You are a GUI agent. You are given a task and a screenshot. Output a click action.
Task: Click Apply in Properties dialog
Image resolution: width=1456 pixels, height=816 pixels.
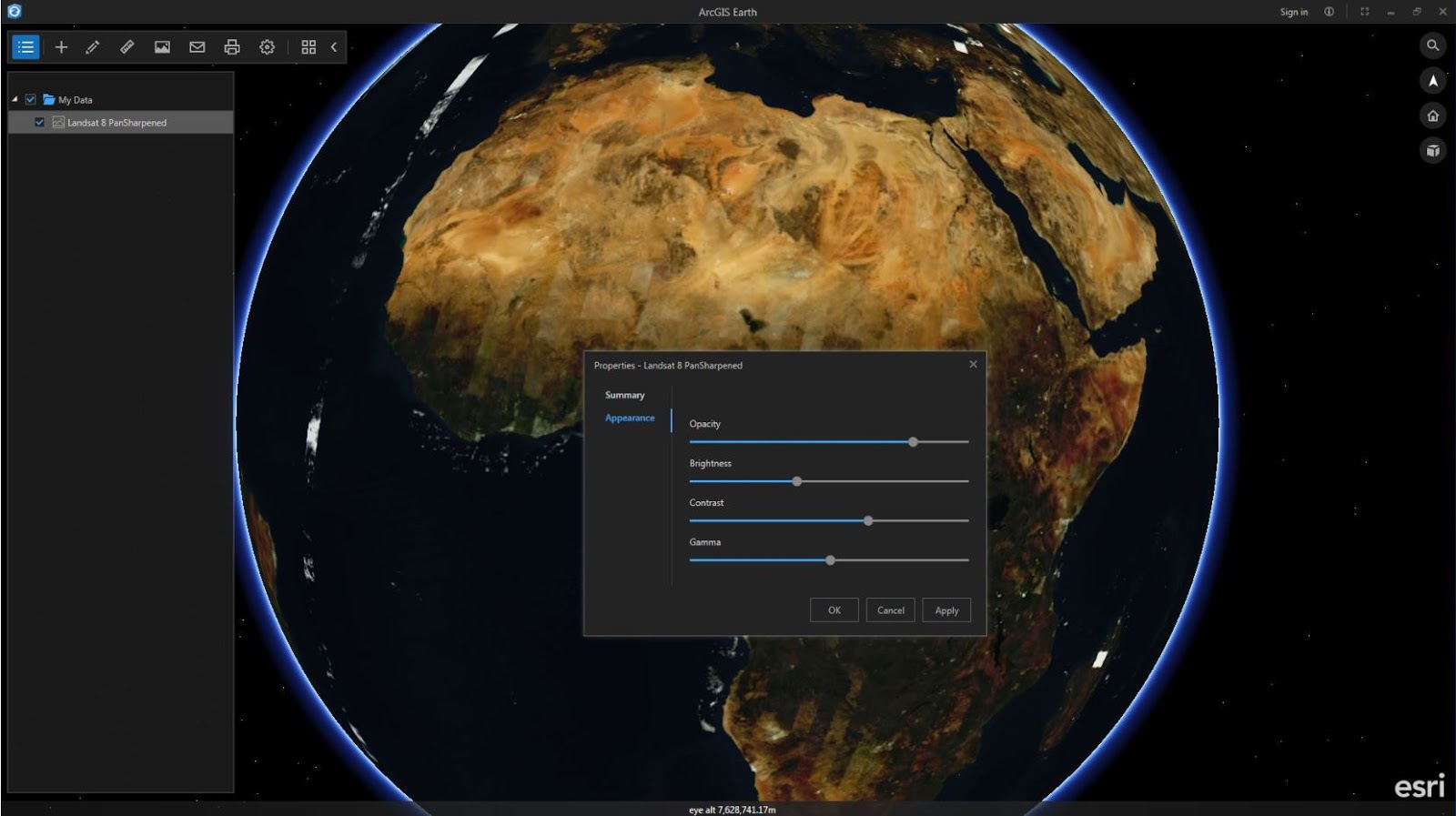947,610
